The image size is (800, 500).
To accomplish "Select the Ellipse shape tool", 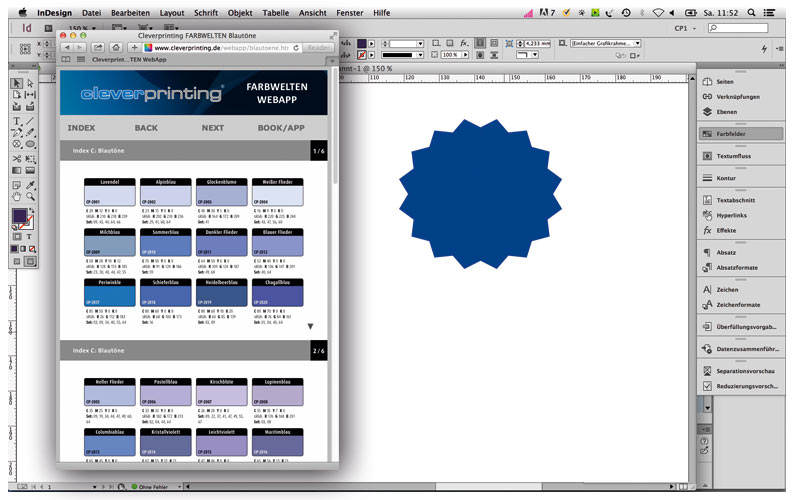I will click(x=31, y=144).
